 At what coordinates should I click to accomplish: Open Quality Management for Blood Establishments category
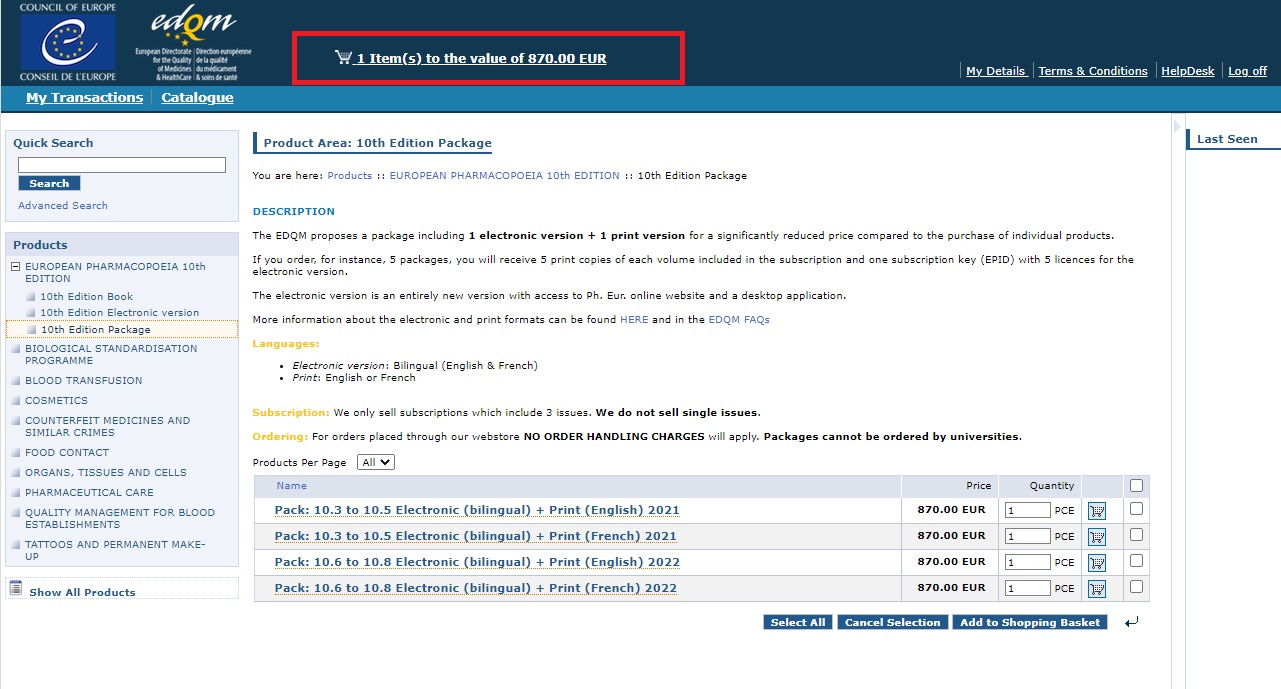[x=120, y=518]
